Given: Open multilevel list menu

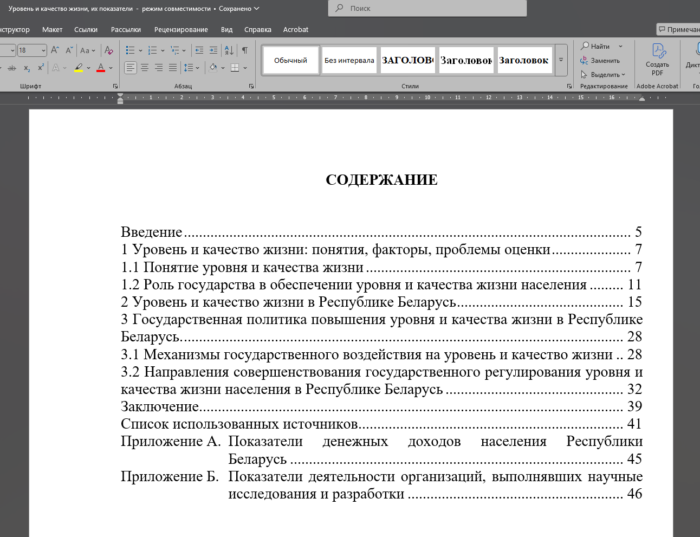Looking at the screenshot, I should pyautogui.click(x=178, y=50).
